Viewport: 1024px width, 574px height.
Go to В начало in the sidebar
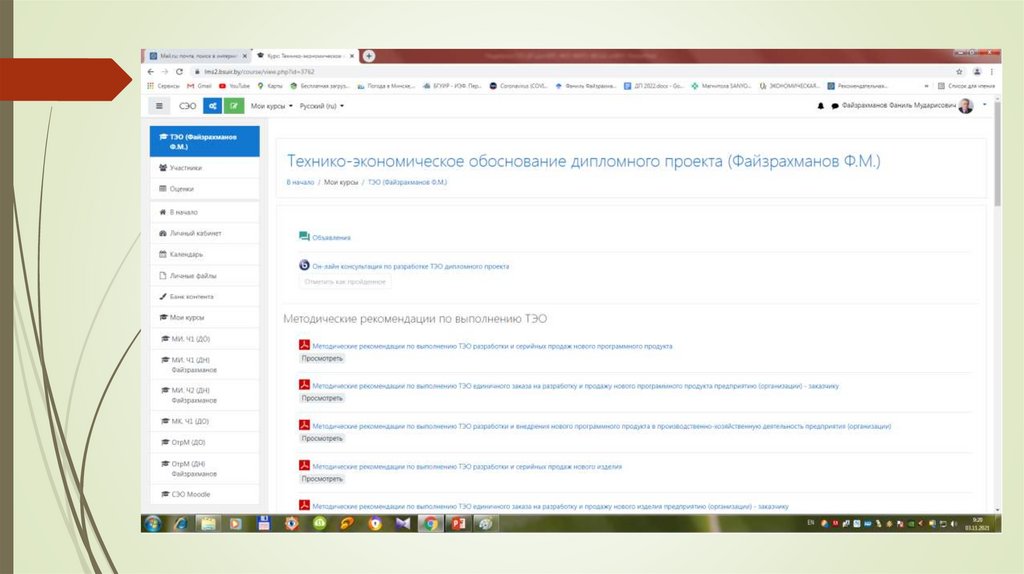point(204,212)
